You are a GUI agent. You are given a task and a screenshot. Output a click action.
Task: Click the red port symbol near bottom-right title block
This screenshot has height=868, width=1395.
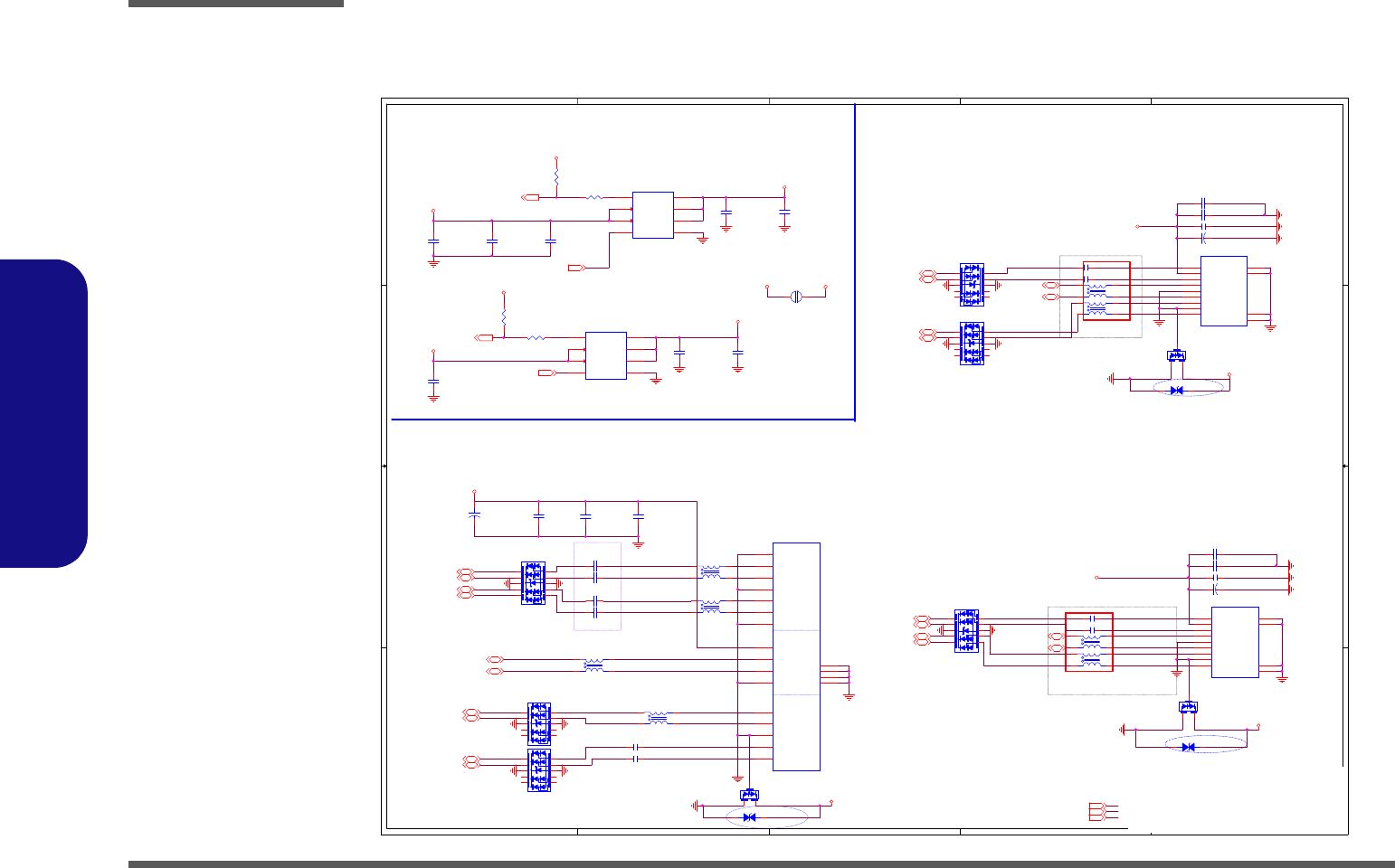point(1096,811)
